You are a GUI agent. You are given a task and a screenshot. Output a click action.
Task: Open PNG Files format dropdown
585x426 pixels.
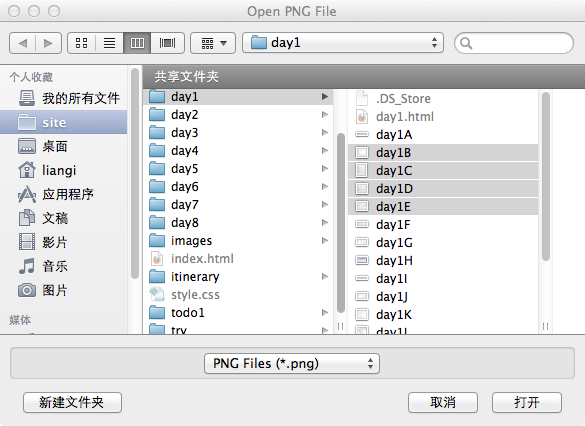[292, 363]
